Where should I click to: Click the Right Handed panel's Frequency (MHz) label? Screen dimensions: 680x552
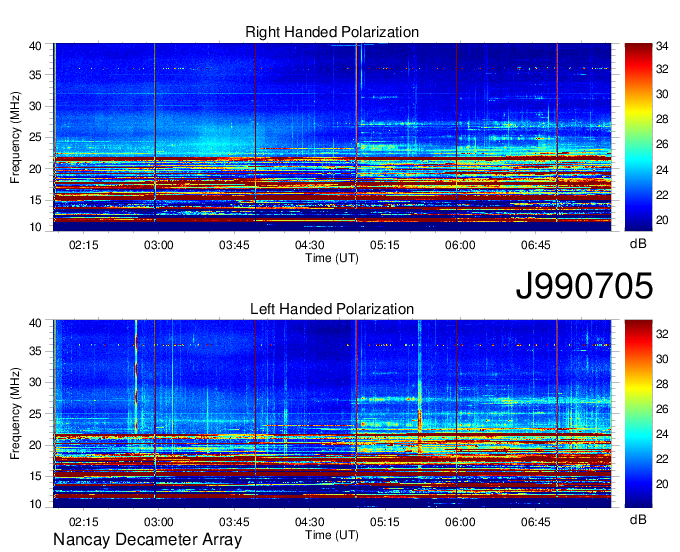coord(15,137)
